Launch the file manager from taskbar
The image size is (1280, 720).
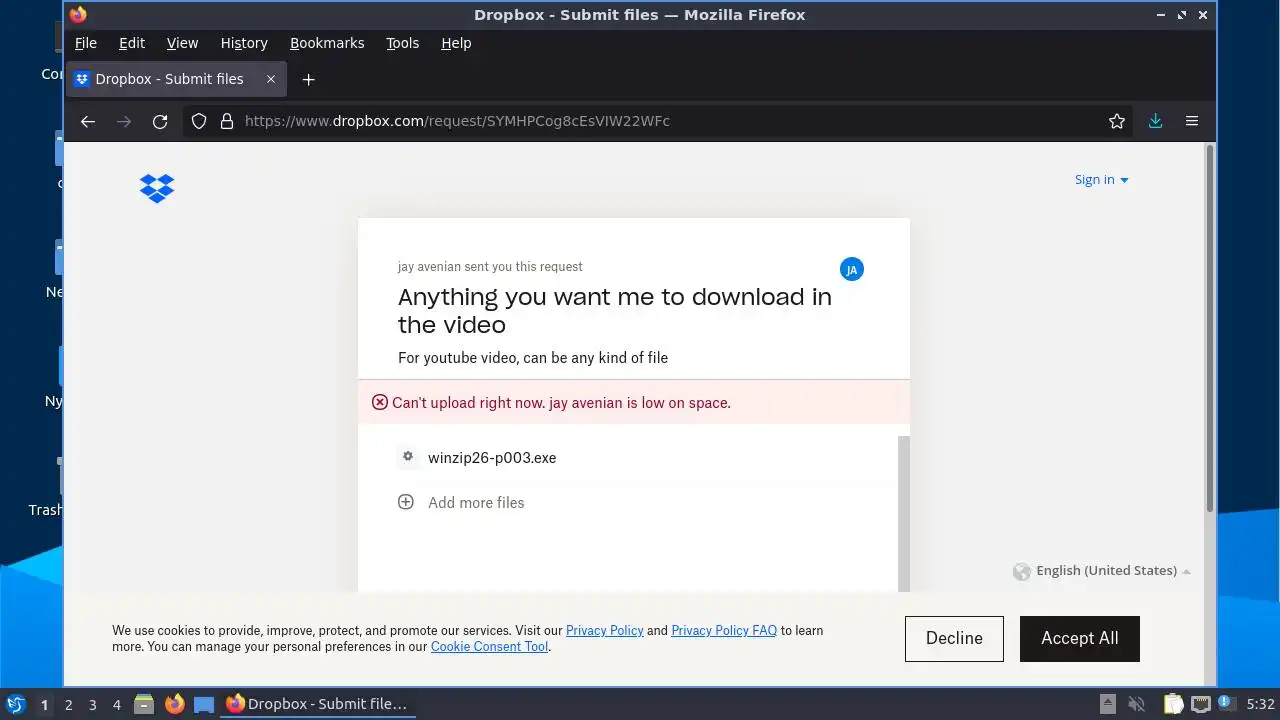[144, 704]
